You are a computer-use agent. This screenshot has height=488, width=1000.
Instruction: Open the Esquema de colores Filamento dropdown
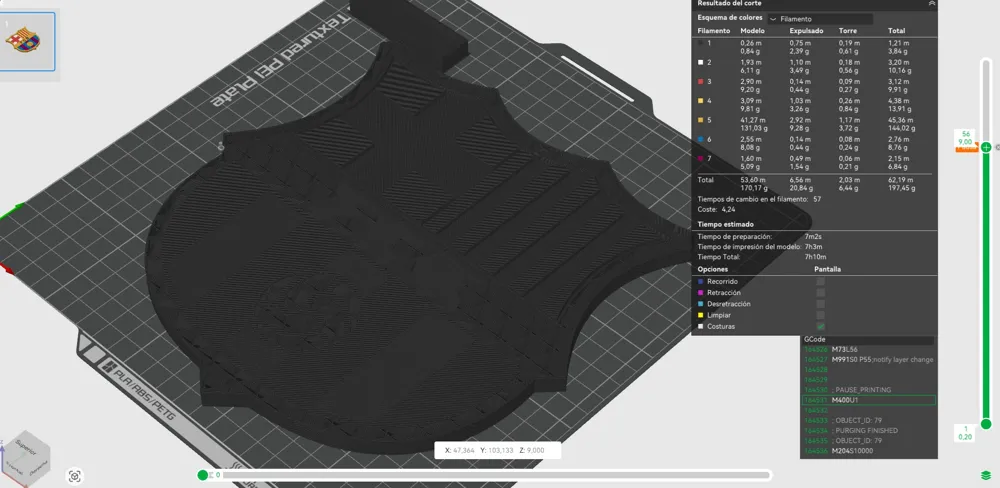820,19
